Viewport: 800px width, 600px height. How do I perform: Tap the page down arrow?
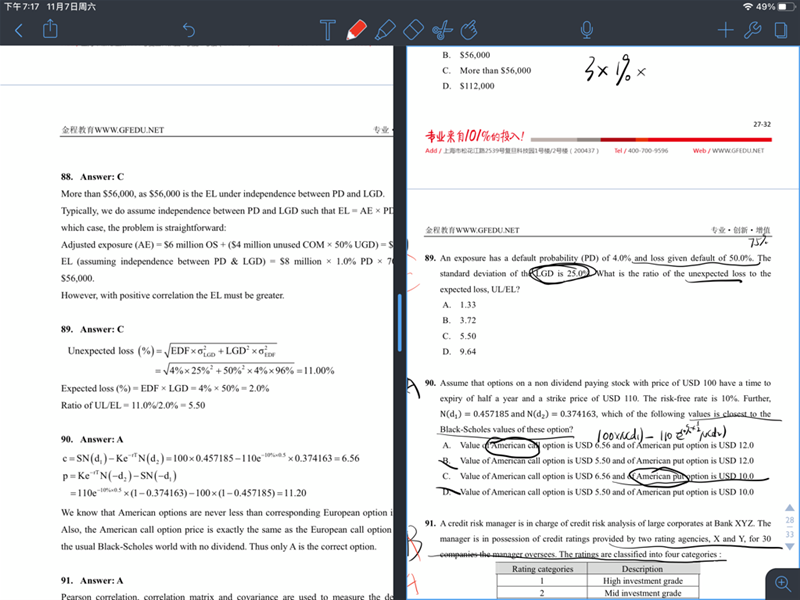point(789,546)
